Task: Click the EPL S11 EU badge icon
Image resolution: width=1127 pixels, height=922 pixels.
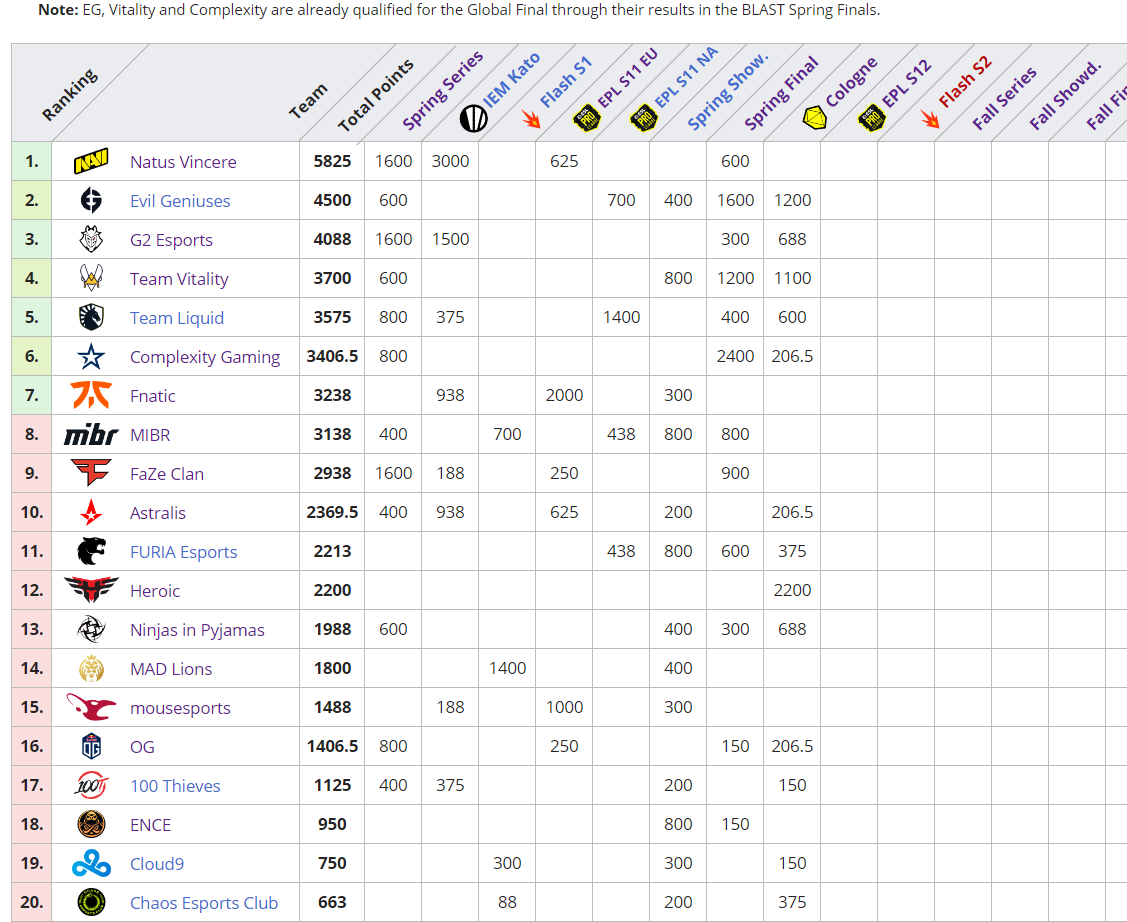Action: 586,118
